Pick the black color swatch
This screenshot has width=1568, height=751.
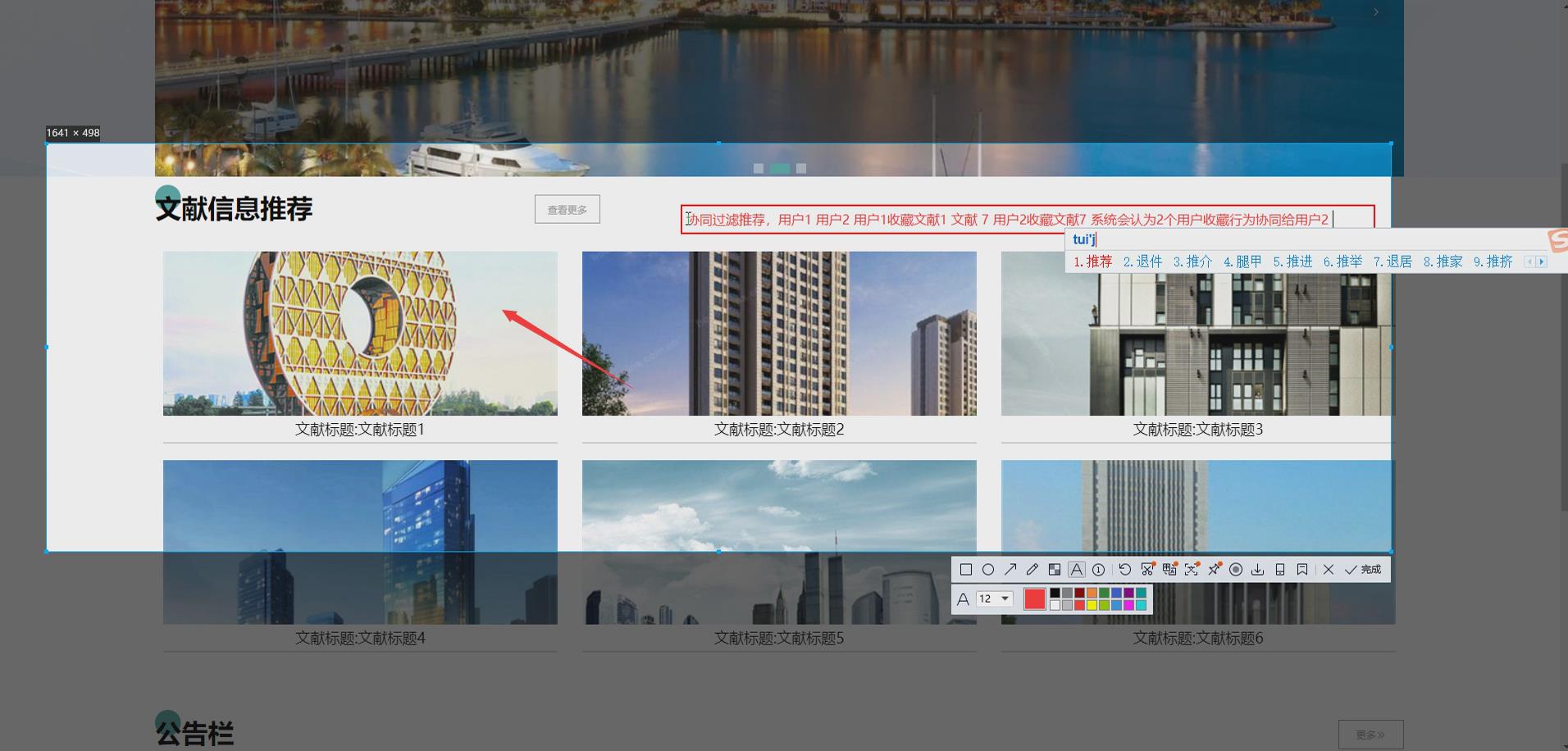pos(1055,593)
